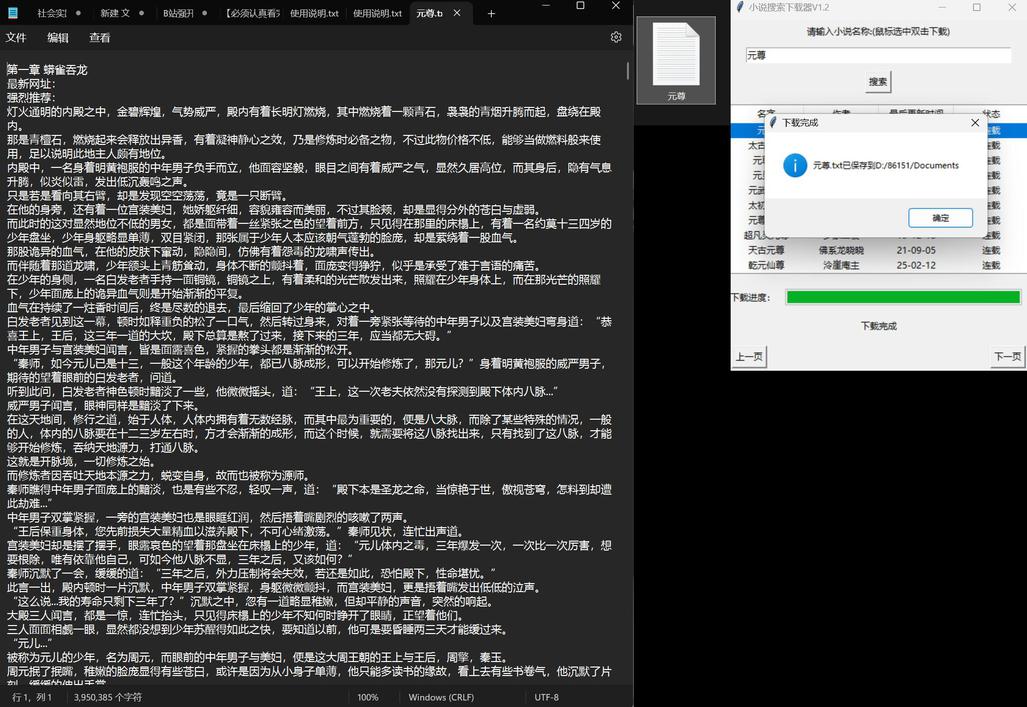Close the 元尊 tab with X
1027x707 pixels.
point(456,14)
